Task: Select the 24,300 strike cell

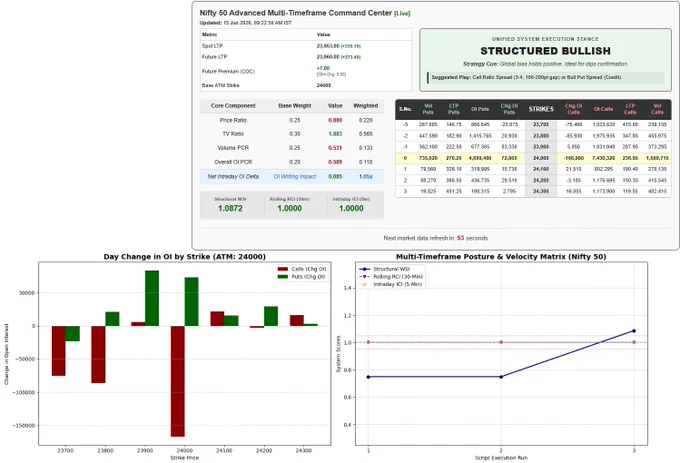Action: point(541,191)
